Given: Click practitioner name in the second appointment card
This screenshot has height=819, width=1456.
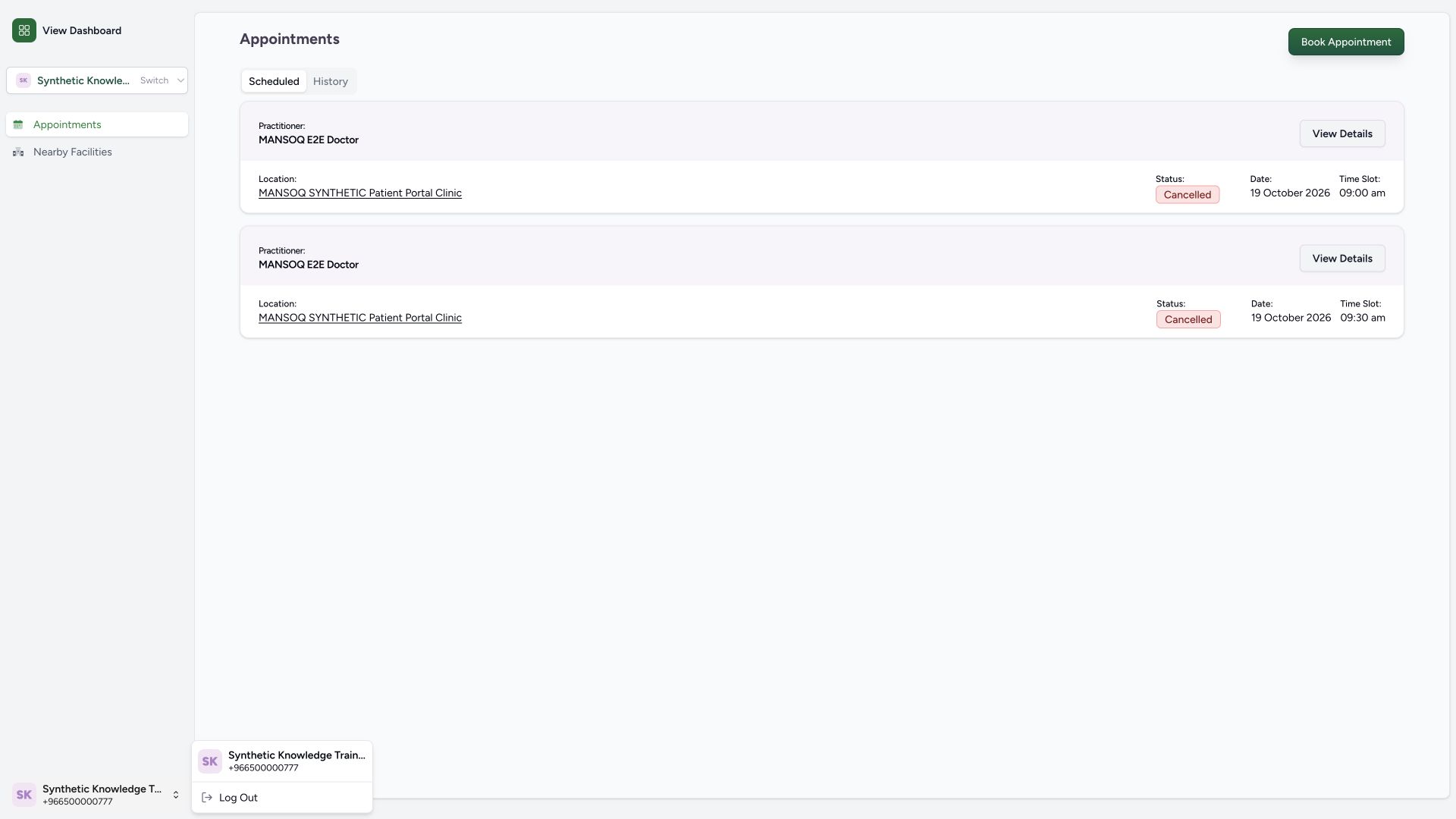Looking at the screenshot, I should (309, 265).
